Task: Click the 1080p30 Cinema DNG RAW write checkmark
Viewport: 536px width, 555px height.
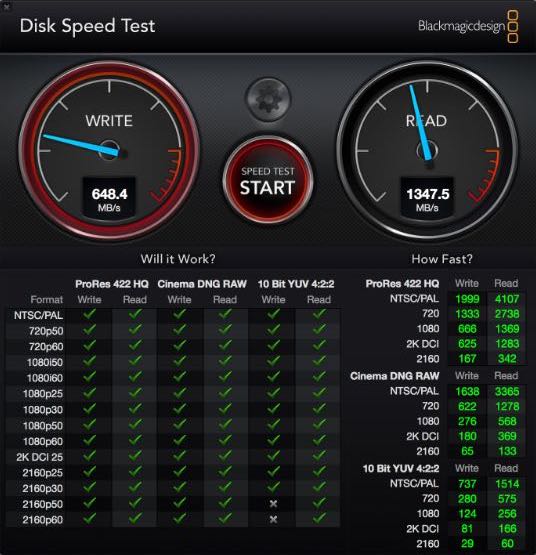Action: click(x=179, y=408)
